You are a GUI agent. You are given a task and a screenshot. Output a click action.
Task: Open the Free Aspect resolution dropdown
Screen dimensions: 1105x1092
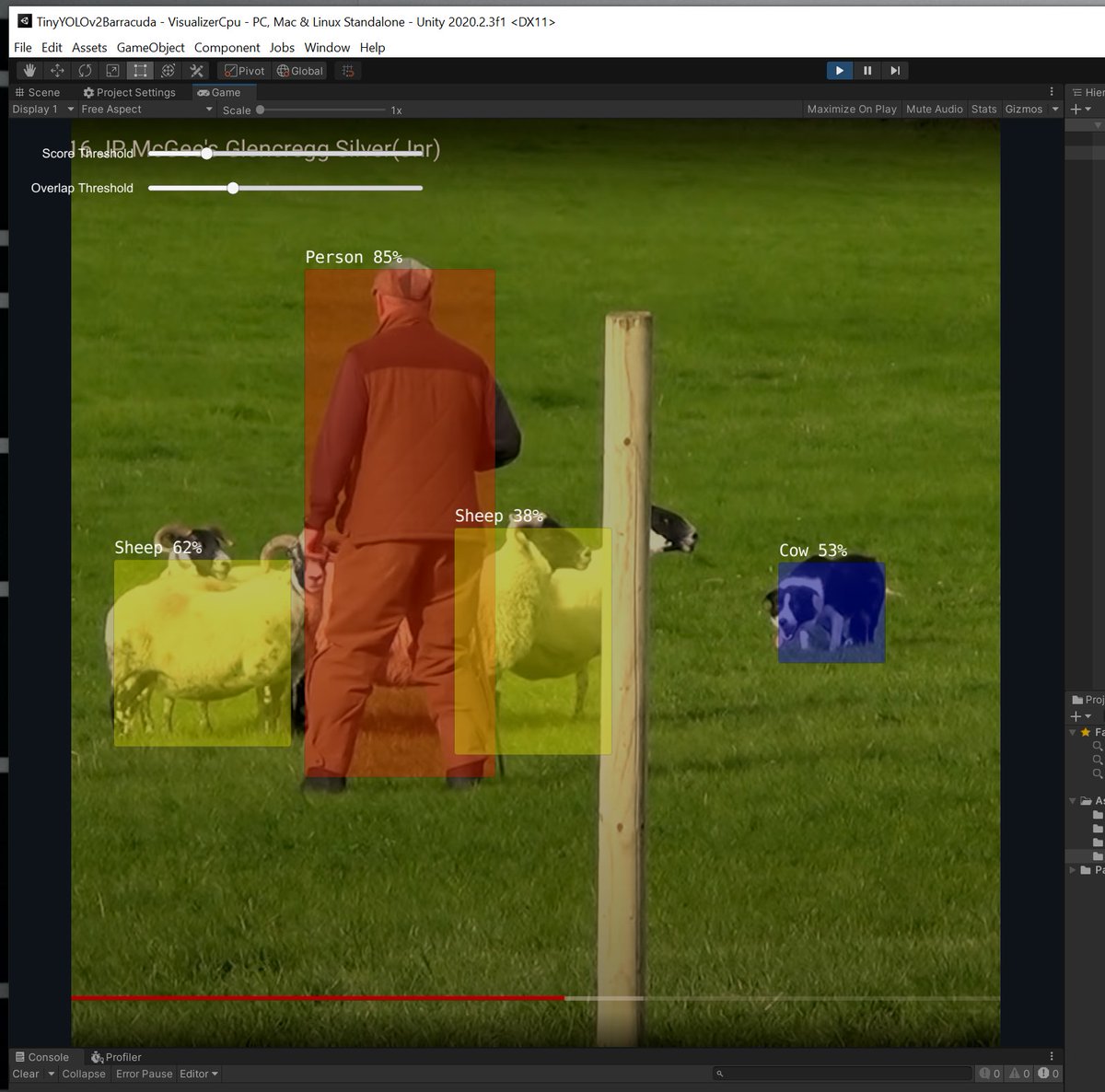click(x=145, y=109)
